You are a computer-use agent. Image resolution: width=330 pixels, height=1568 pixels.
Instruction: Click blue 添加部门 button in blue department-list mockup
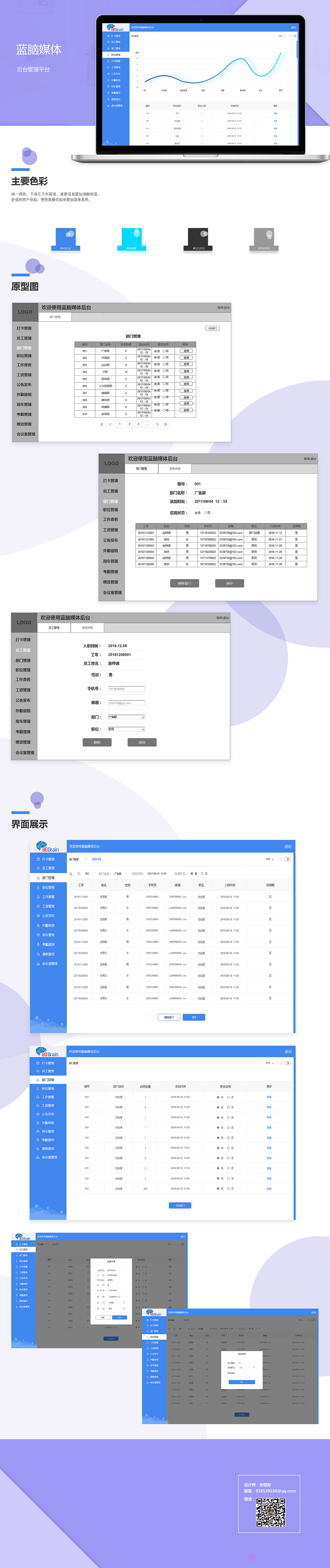point(180,1205)
